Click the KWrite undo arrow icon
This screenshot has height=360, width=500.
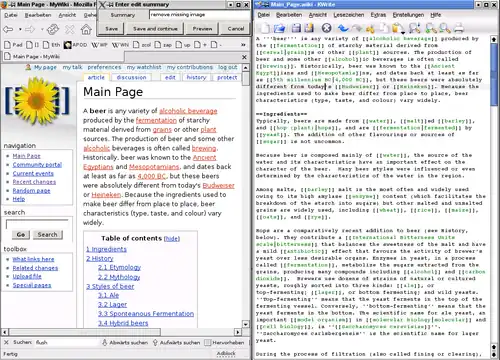point(343,29)
